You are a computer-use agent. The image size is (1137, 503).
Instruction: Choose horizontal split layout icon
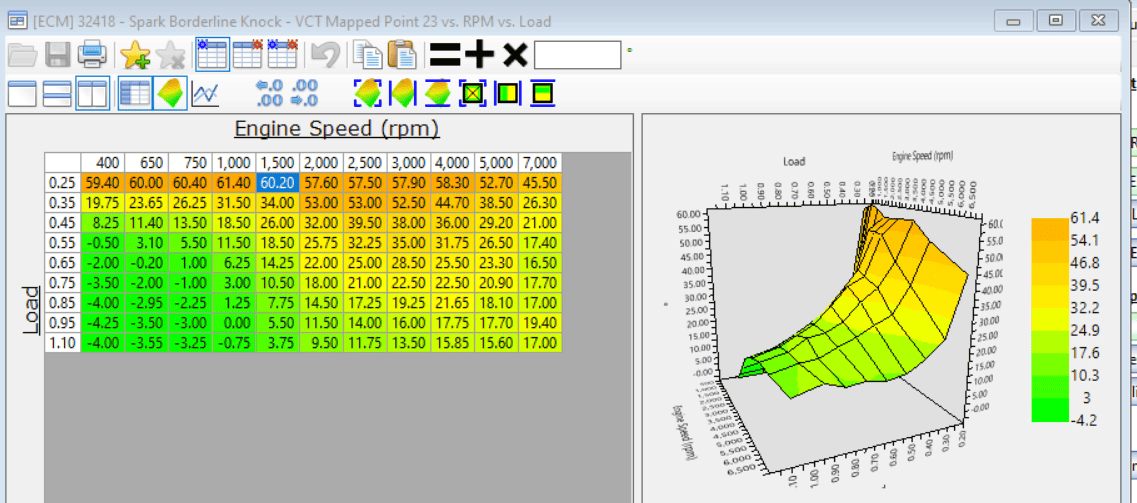click(57, 93)
